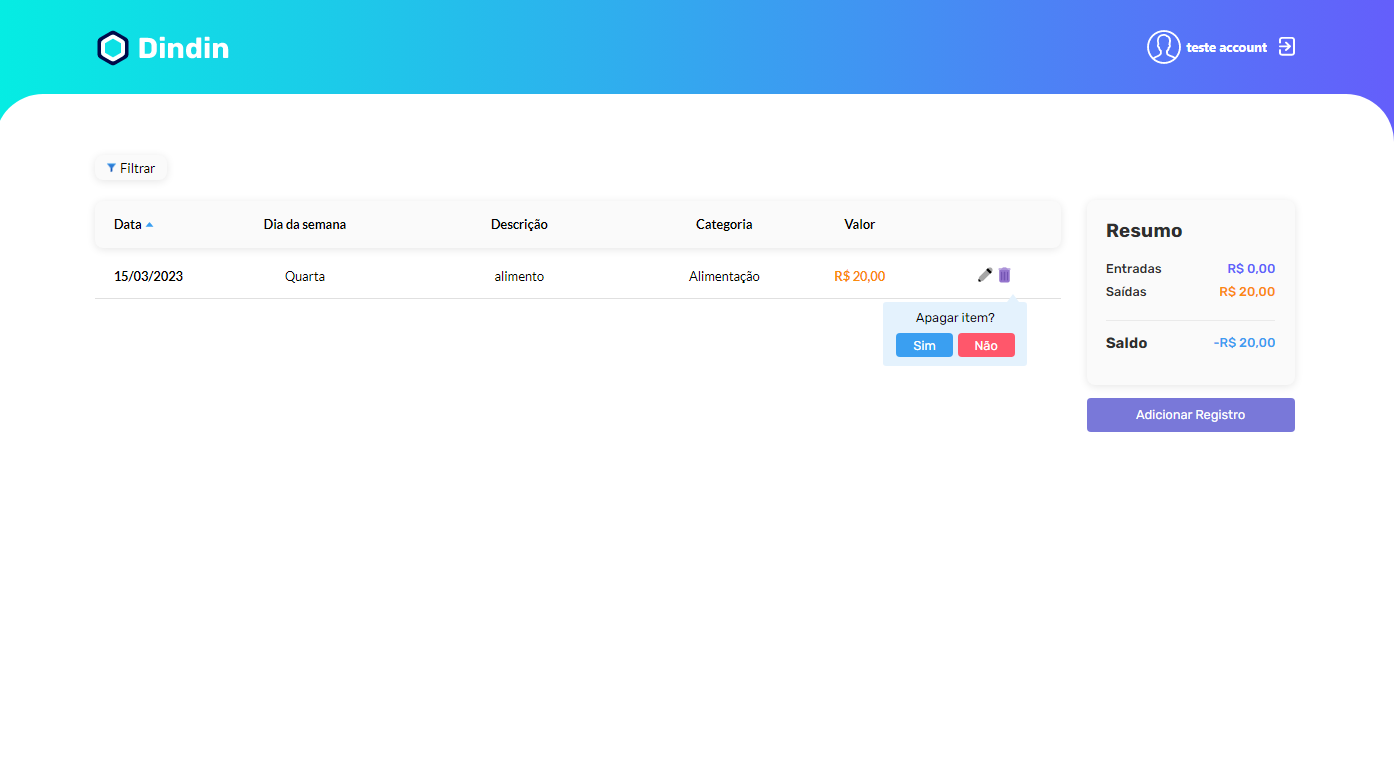
Task: Select the pencil icon to edit the record
Action: [984, 275]
